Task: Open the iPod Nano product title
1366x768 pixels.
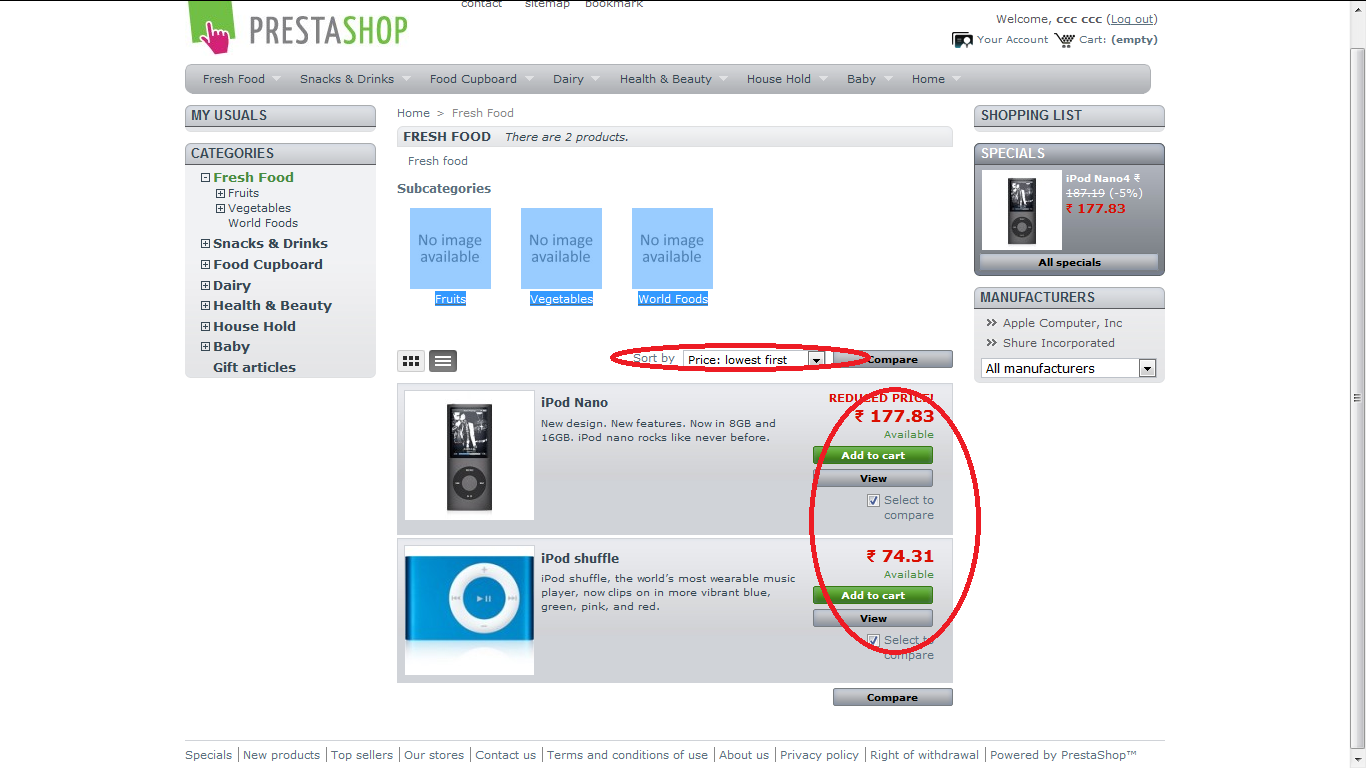Action: (x=574, y=403)
